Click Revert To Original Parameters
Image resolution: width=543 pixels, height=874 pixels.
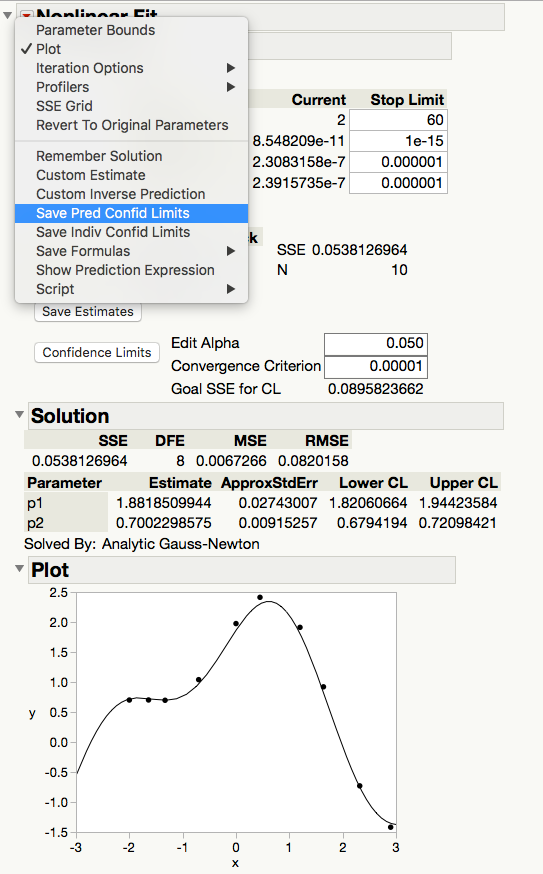(131, 125)
